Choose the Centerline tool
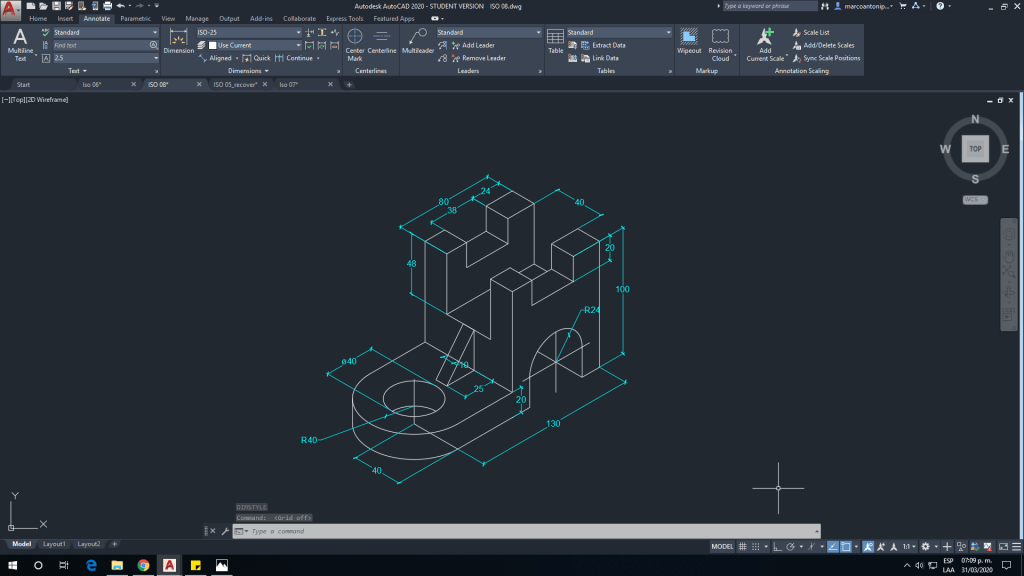 click(382, 43)
